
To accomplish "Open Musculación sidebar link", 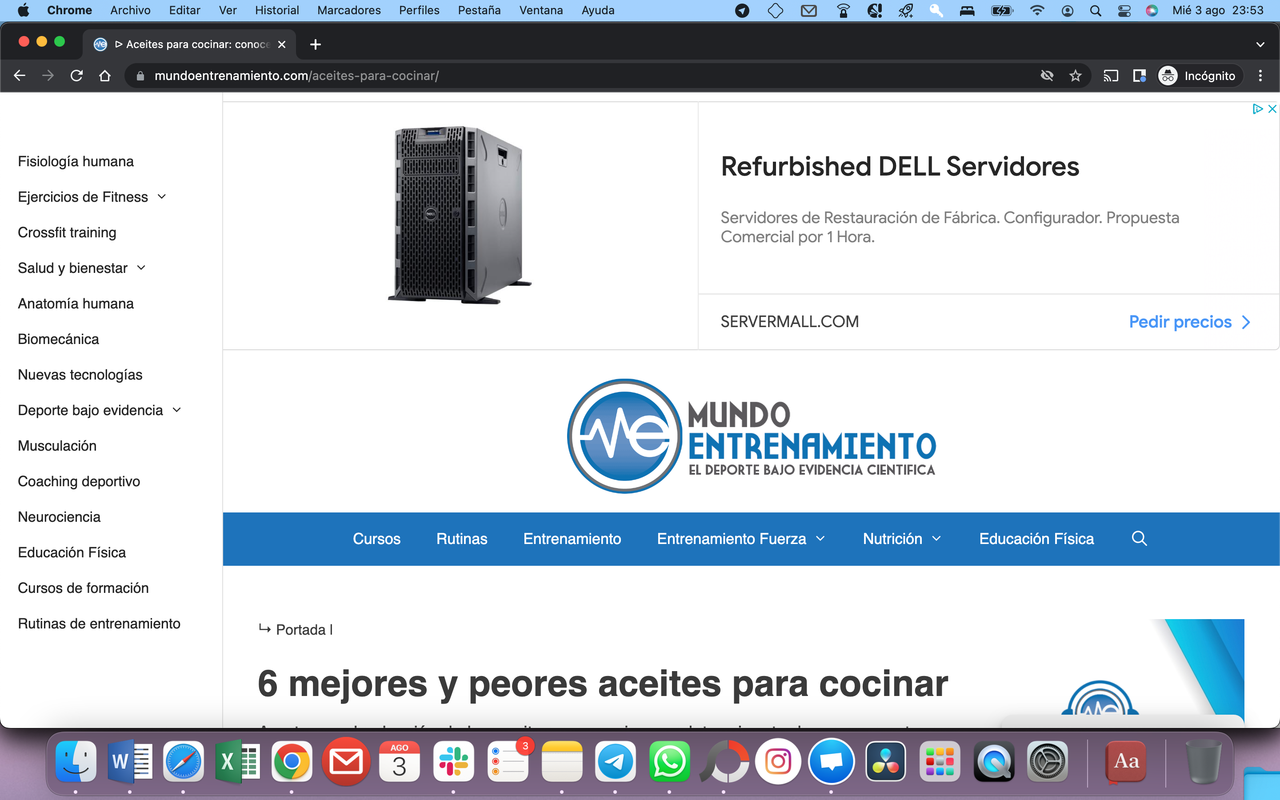I will pos(57,446).
